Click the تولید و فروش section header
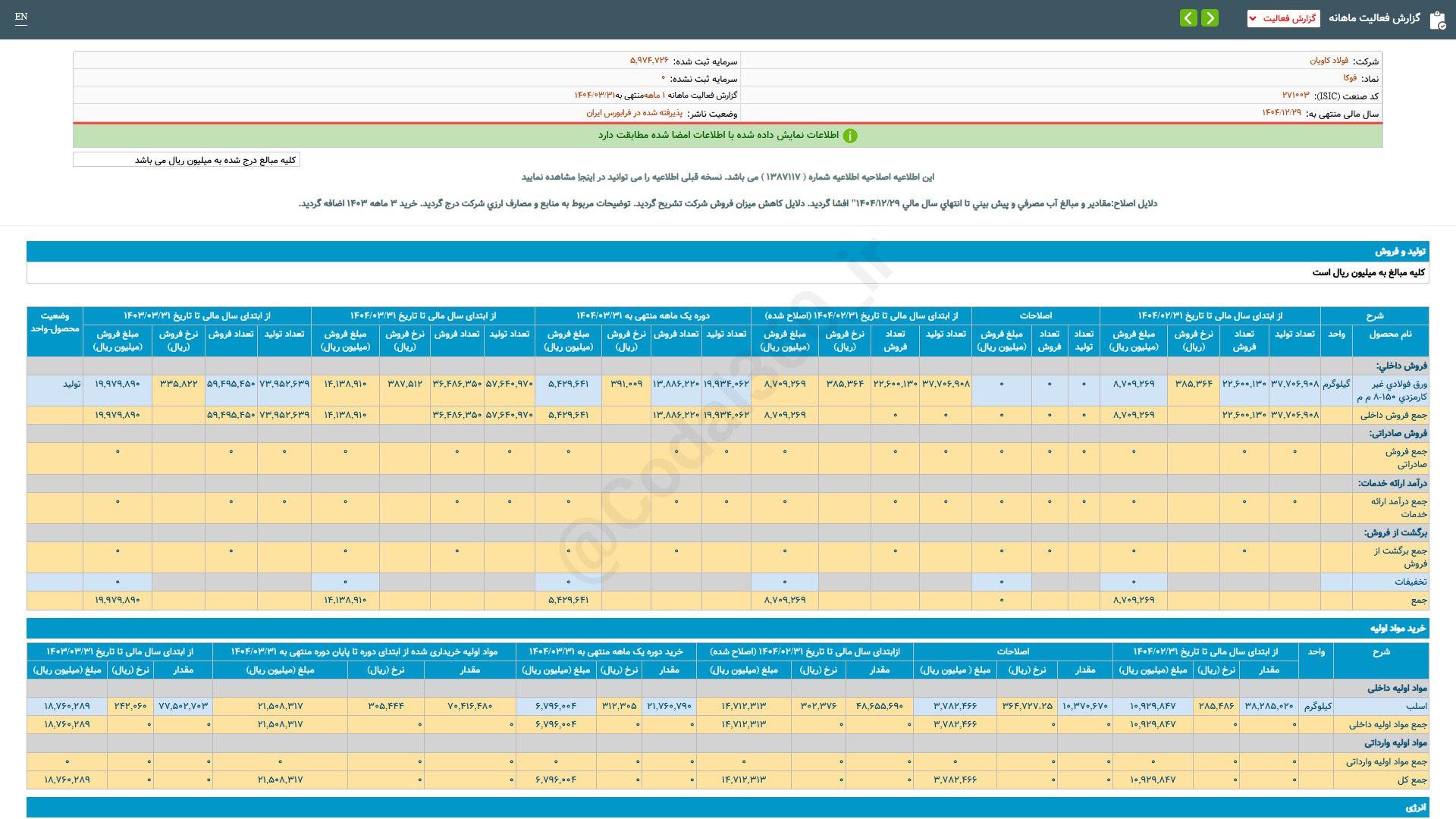Screen dimensions: 1456x819 (1400, 252)
